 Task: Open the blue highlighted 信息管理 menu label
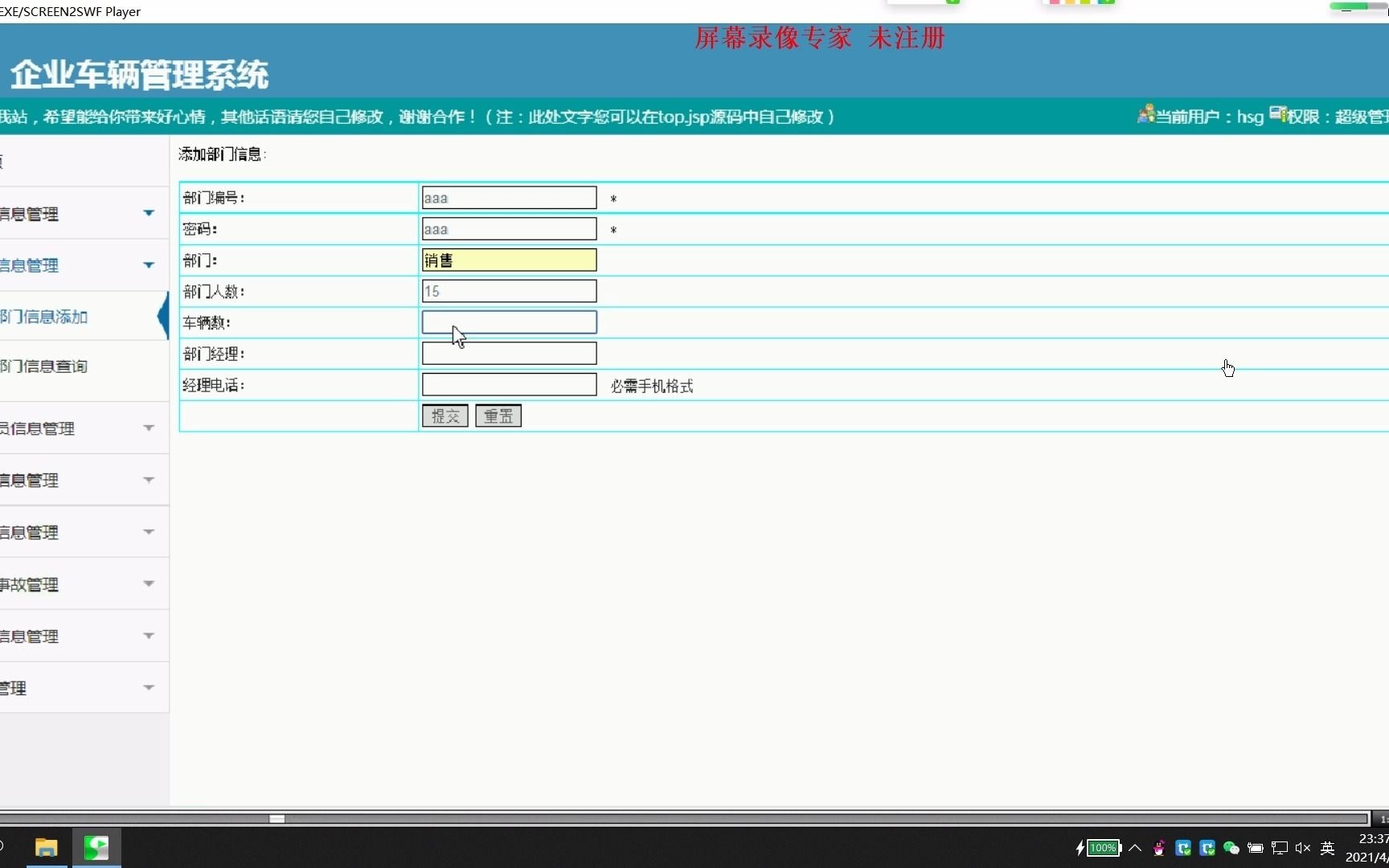[30, 265]
